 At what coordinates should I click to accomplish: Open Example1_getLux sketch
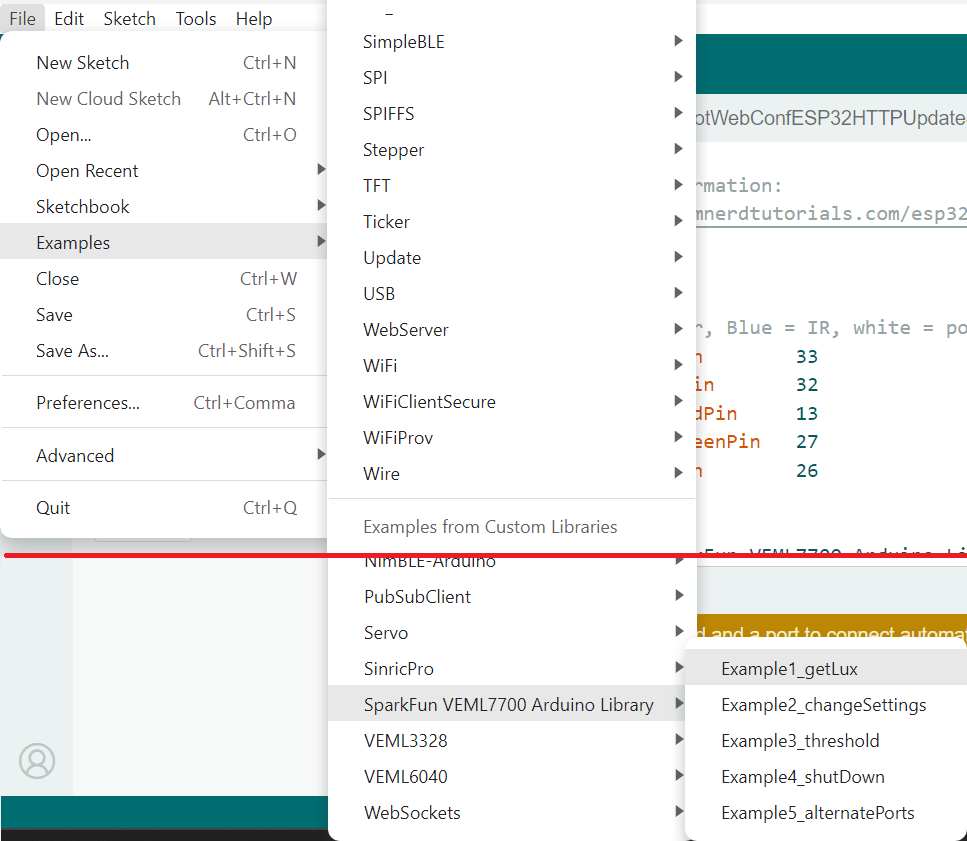click(x=826, y=669)
